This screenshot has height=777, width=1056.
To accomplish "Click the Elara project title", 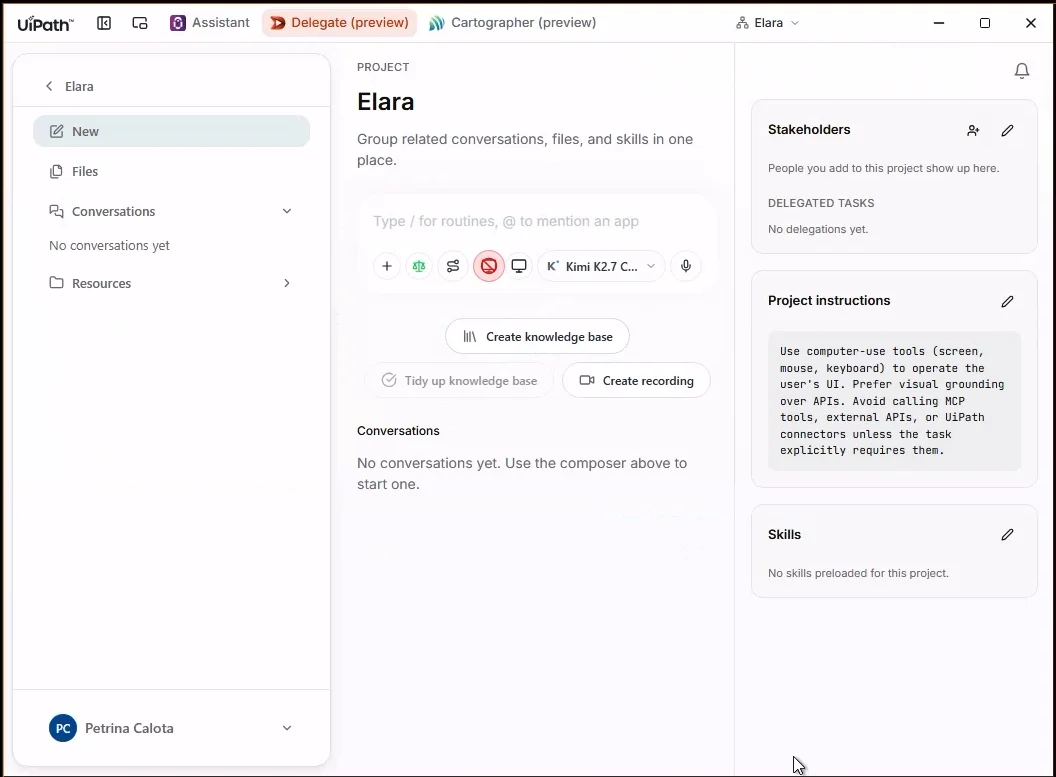I will coord(386,102).
